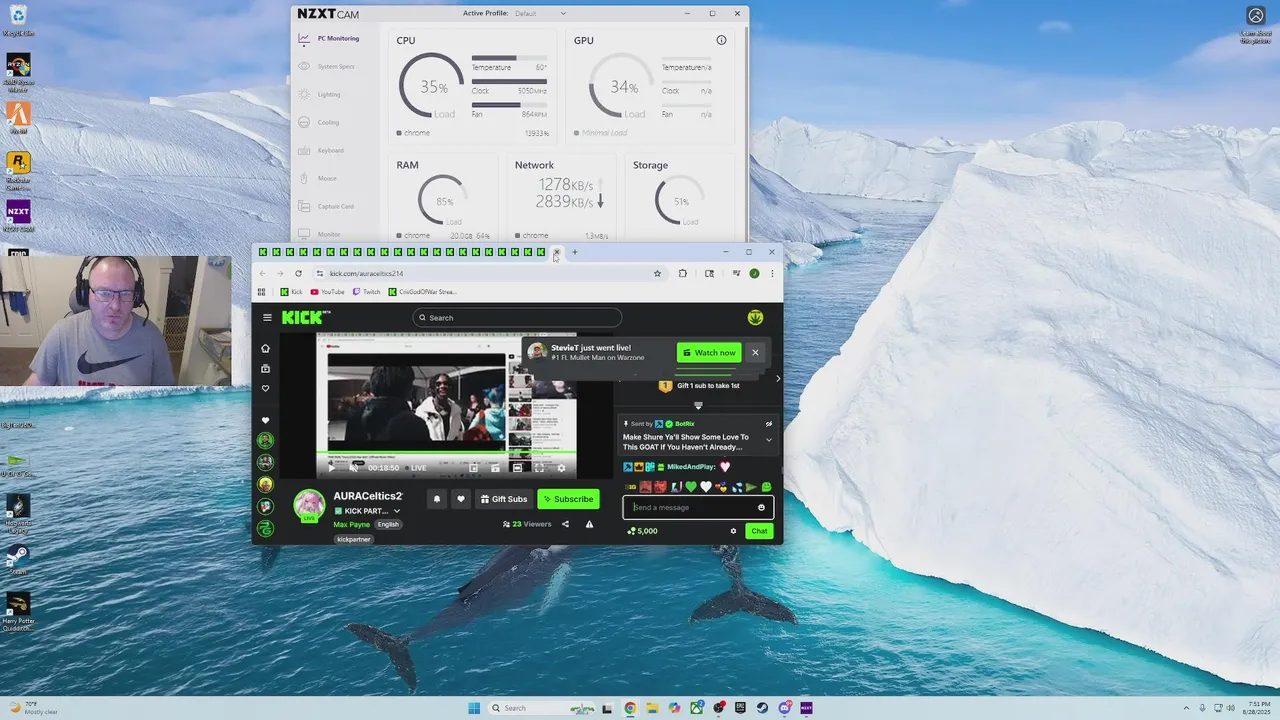Reload the Kick page in Chrome
Screen dimensions: 1280x720
pyautogui.click(x=298, y=273)
